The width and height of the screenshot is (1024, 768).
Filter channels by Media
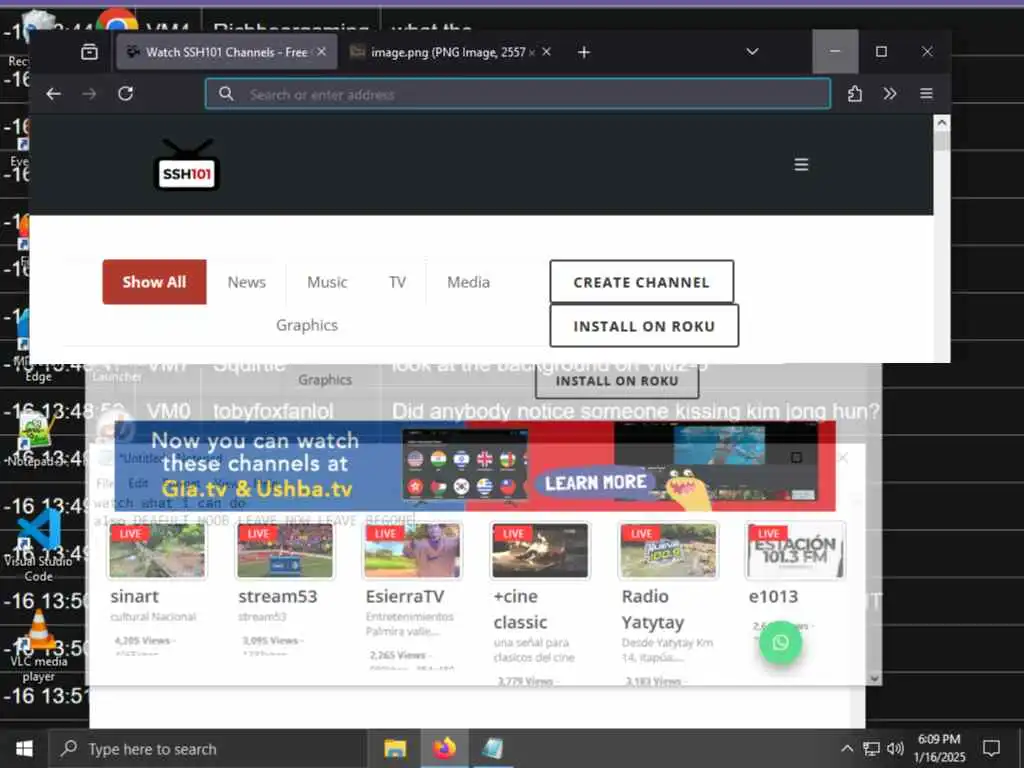(468, 282)
